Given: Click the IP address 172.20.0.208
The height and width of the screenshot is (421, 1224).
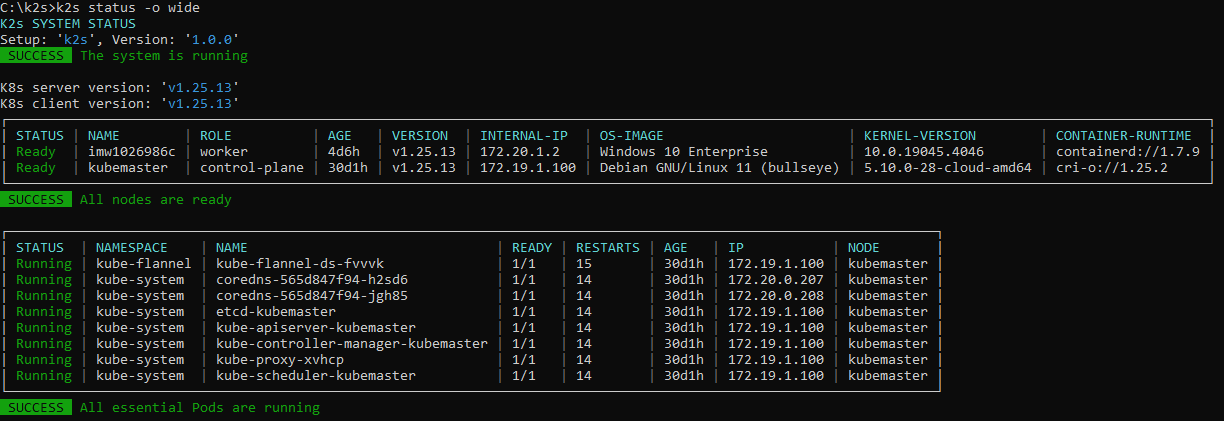Looking at the screenshot, I should 776,296.
